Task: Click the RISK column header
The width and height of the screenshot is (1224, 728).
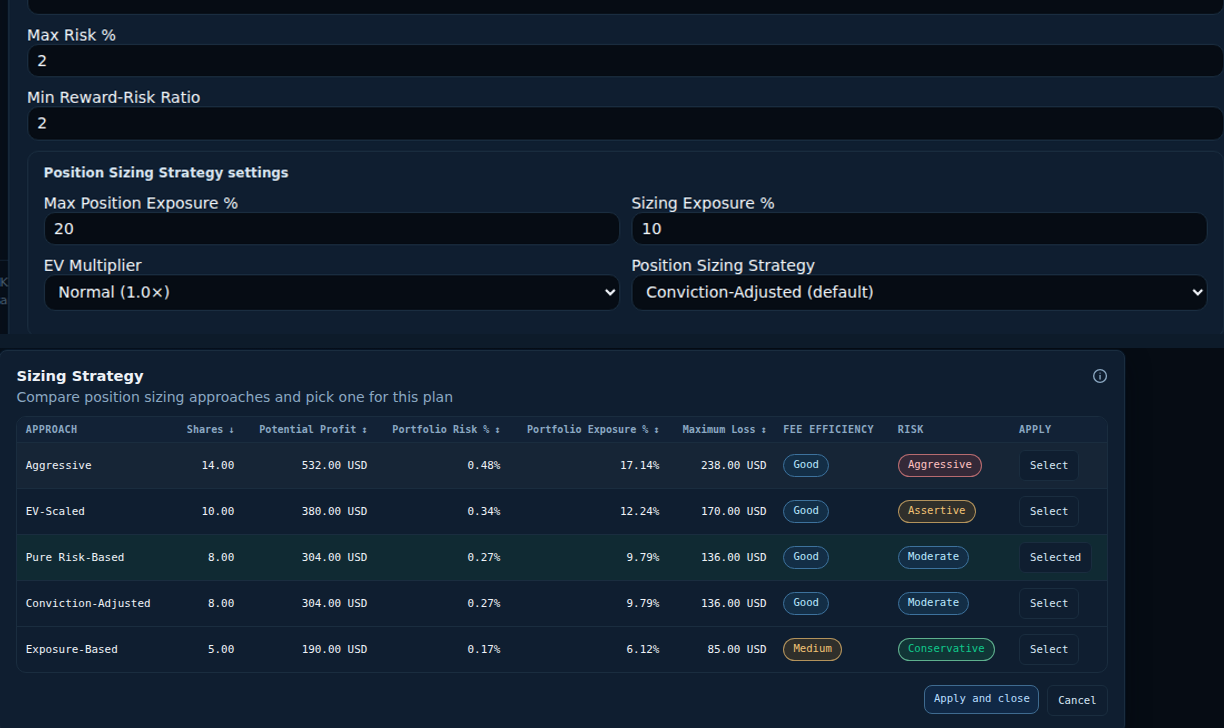Action: [910, 429]
